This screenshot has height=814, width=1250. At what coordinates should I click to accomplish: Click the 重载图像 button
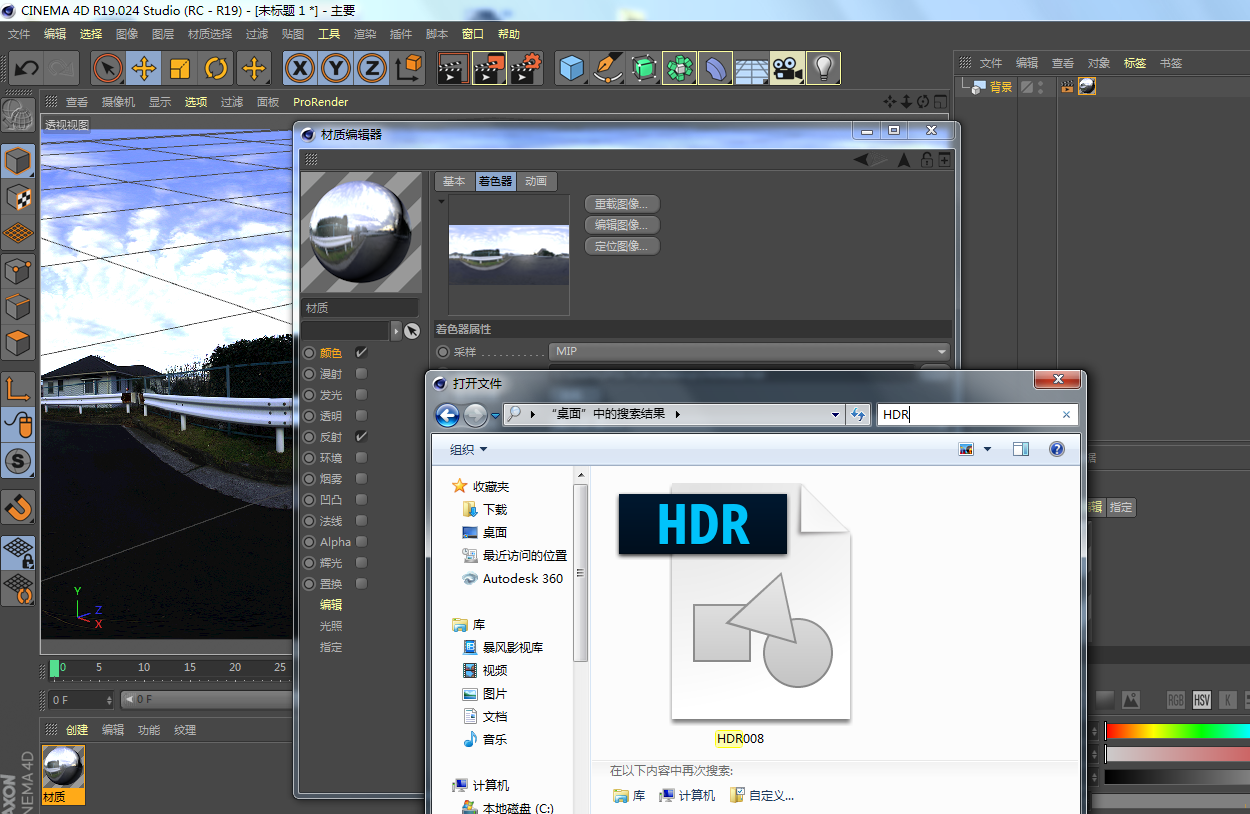[x=621, y=204]
